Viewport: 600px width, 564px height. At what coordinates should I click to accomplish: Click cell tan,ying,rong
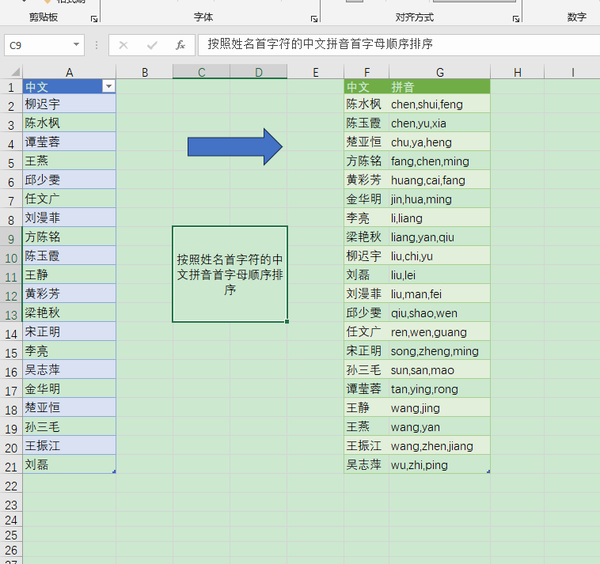(x=440, y=388)
